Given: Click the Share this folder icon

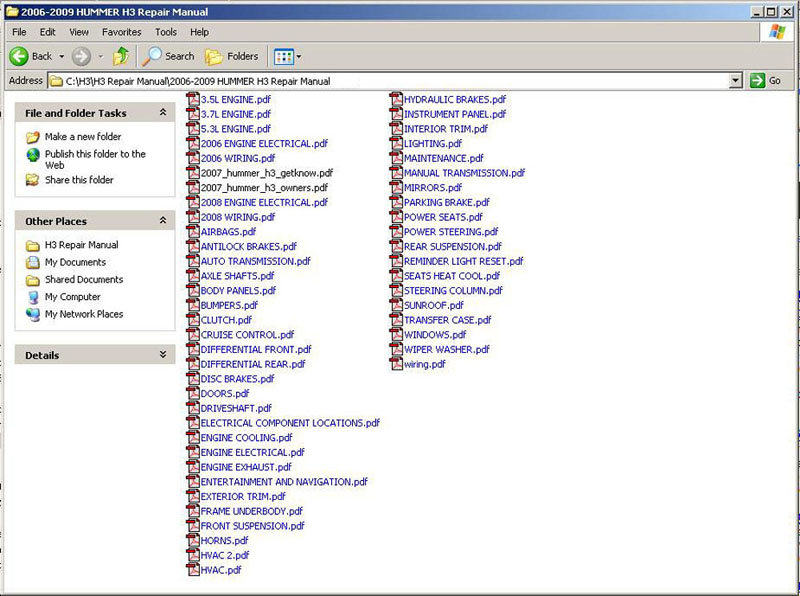Looking at the screenshot, I should pyautogui.click(x=33, y=180).
